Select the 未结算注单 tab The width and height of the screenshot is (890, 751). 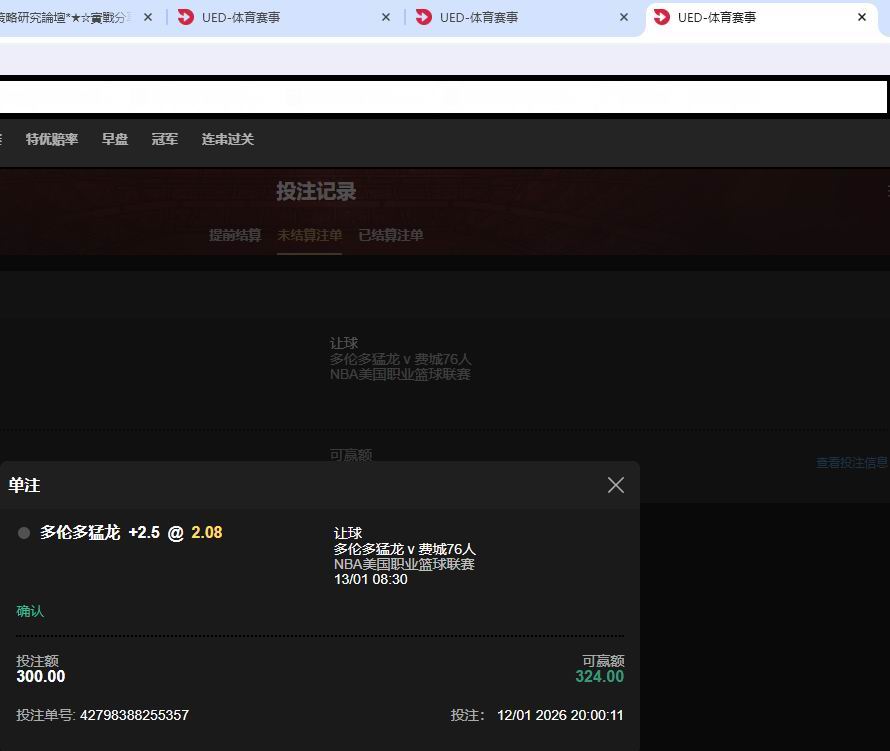click(309, 235)
